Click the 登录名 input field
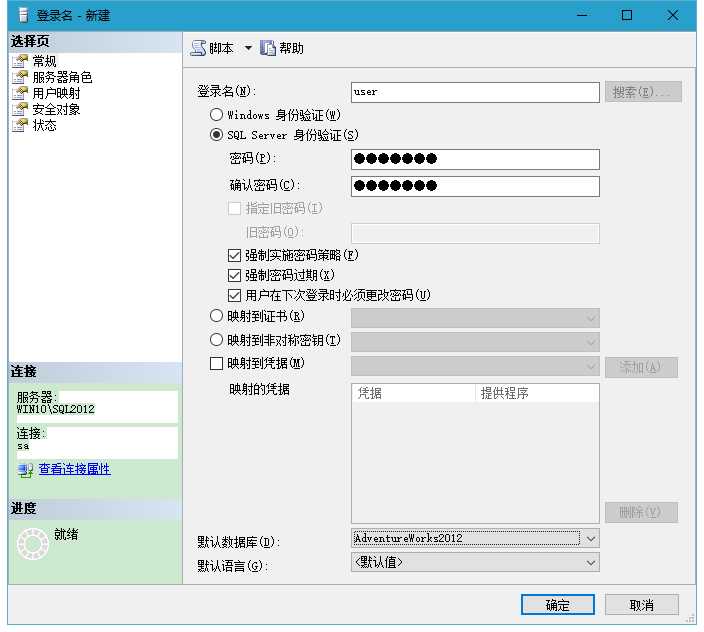 click(x=475, y=92)
